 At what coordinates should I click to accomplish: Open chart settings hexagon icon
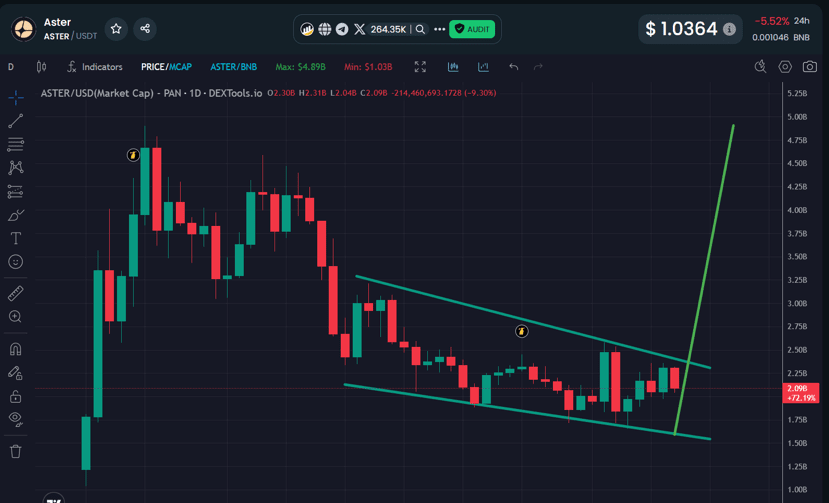pyautogui.click(x=785, y=67)
